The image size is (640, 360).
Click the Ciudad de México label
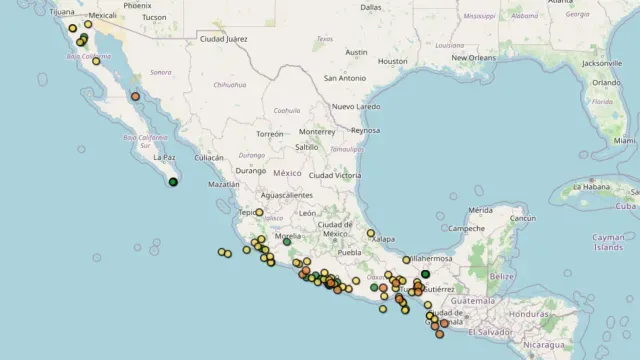(x=335, y=229)
